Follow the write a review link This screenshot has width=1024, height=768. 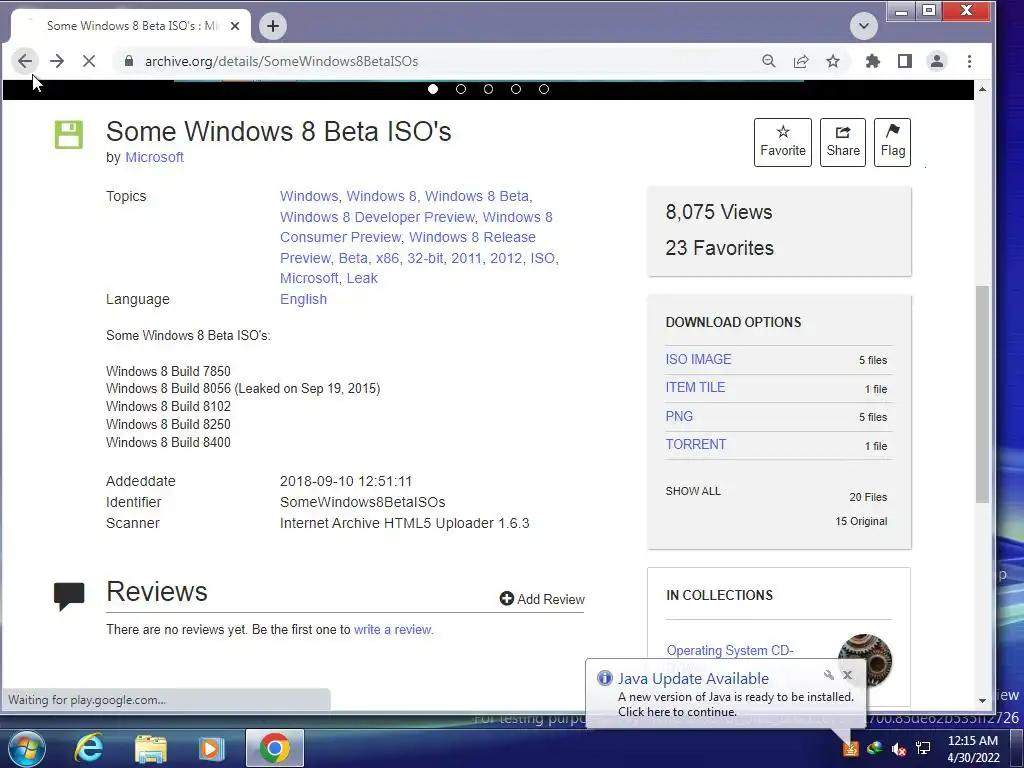[393, 630]
